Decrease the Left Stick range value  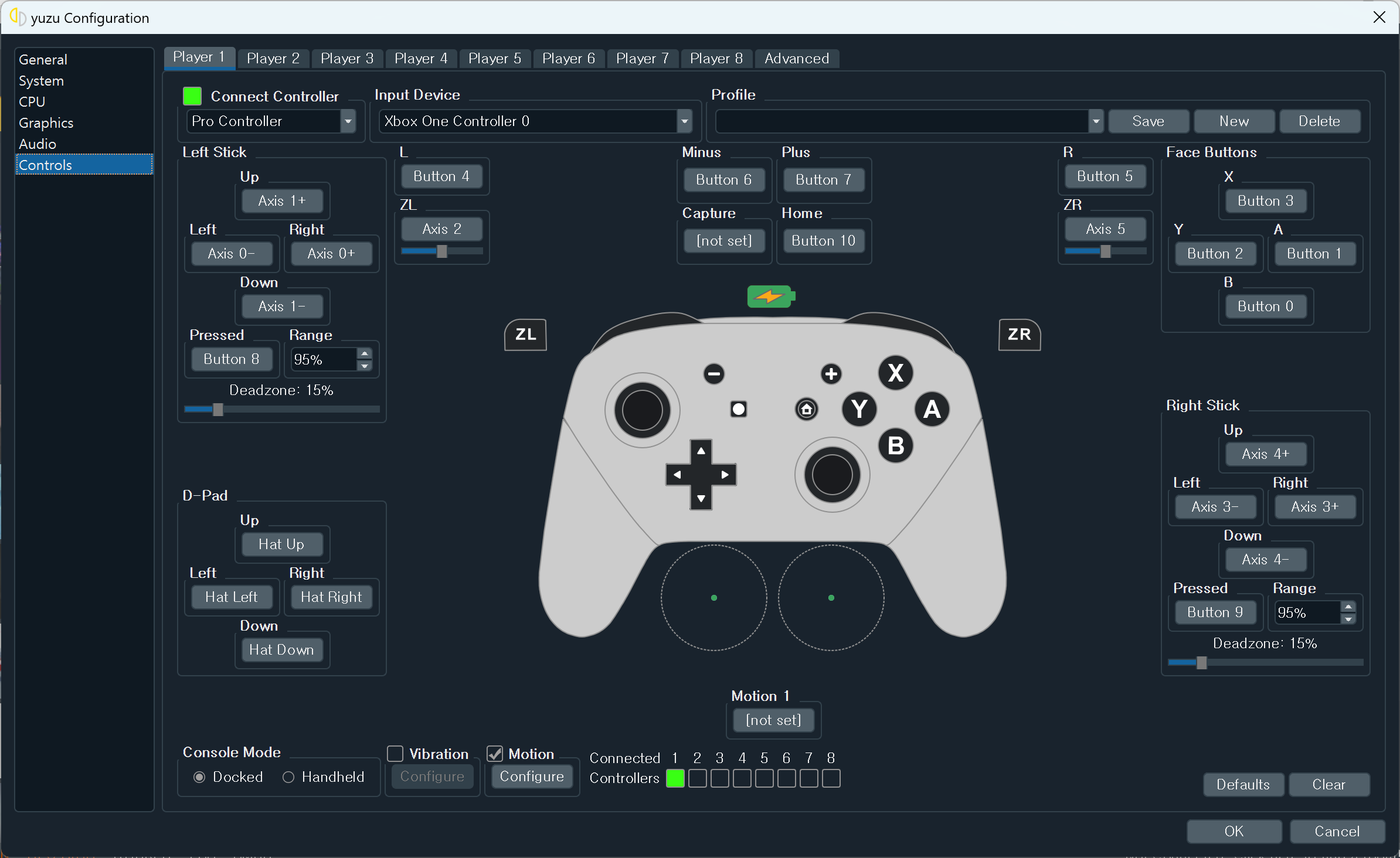(365, 366)
